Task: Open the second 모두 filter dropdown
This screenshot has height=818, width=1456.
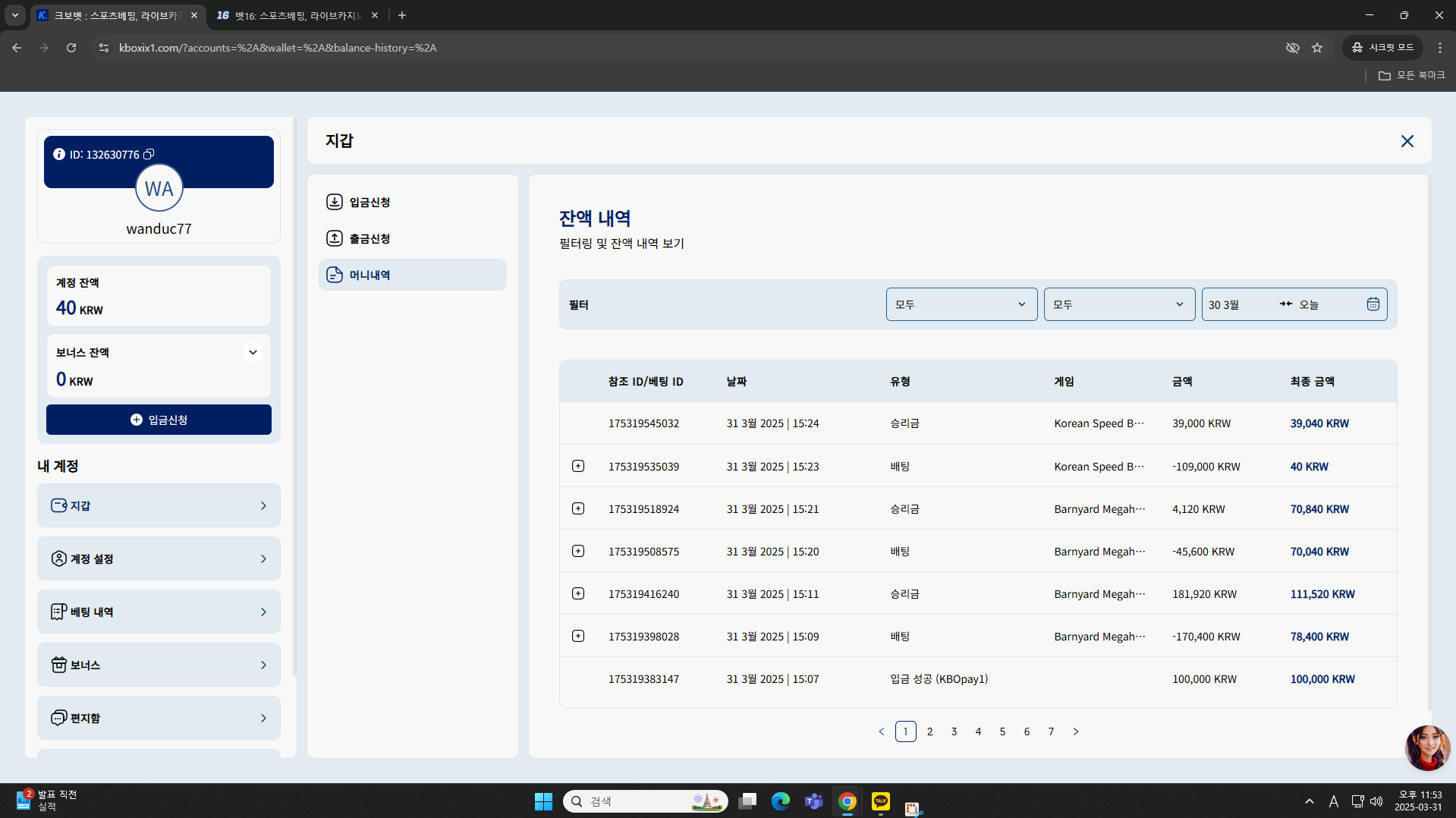Action: [1119, 304]
